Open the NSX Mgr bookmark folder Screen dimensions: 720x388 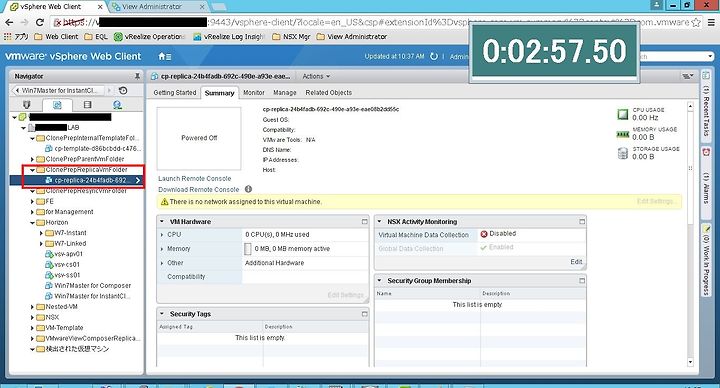coord(292,37)
